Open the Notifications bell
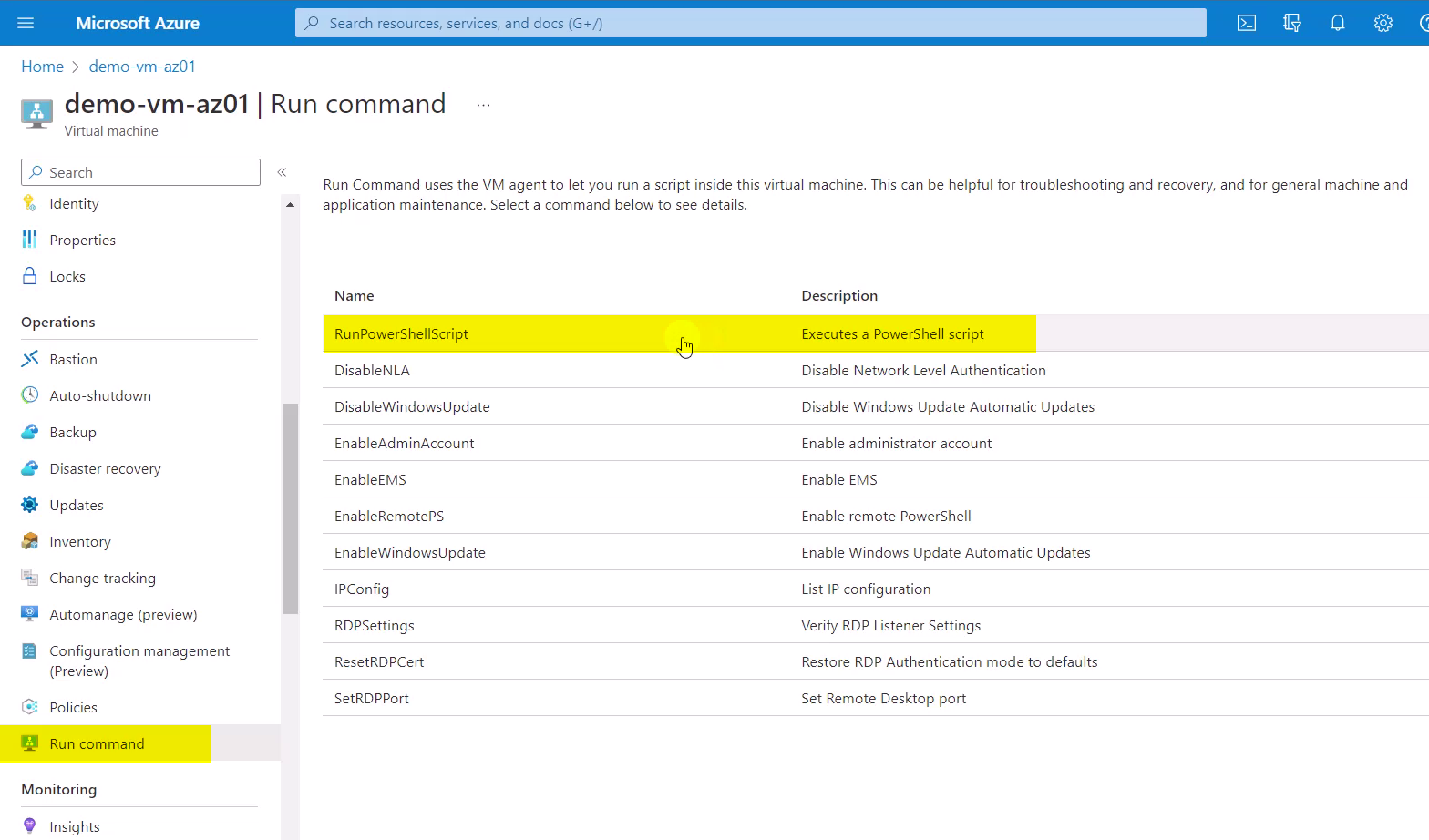1429x840 pixels. click(x=1338, y=23)
